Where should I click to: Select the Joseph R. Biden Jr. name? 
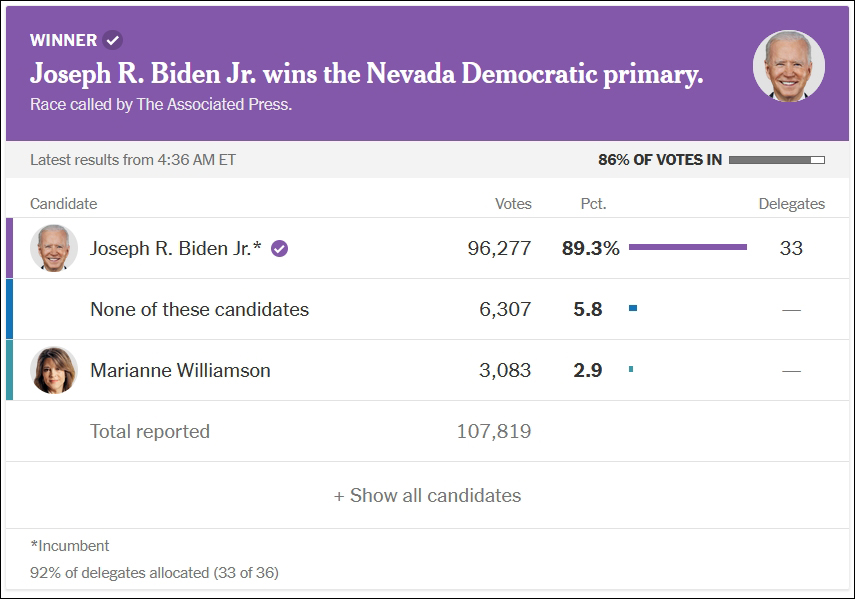175,248
